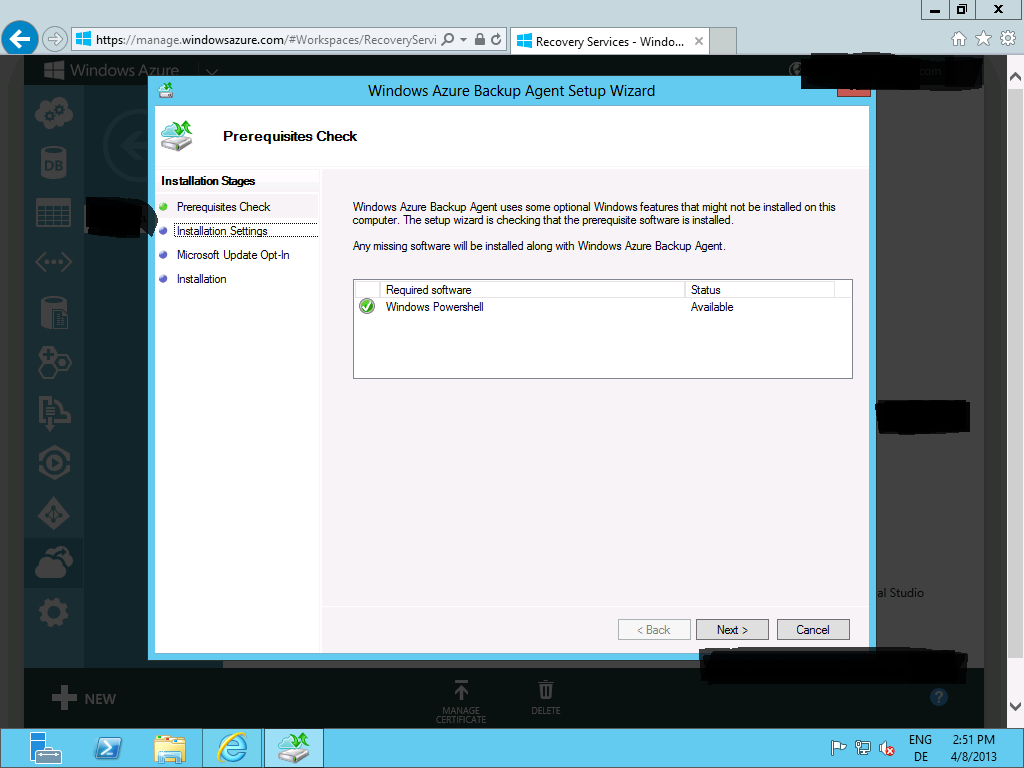Open Azure Settings via the bottom gear icon

tap(52, 611)
